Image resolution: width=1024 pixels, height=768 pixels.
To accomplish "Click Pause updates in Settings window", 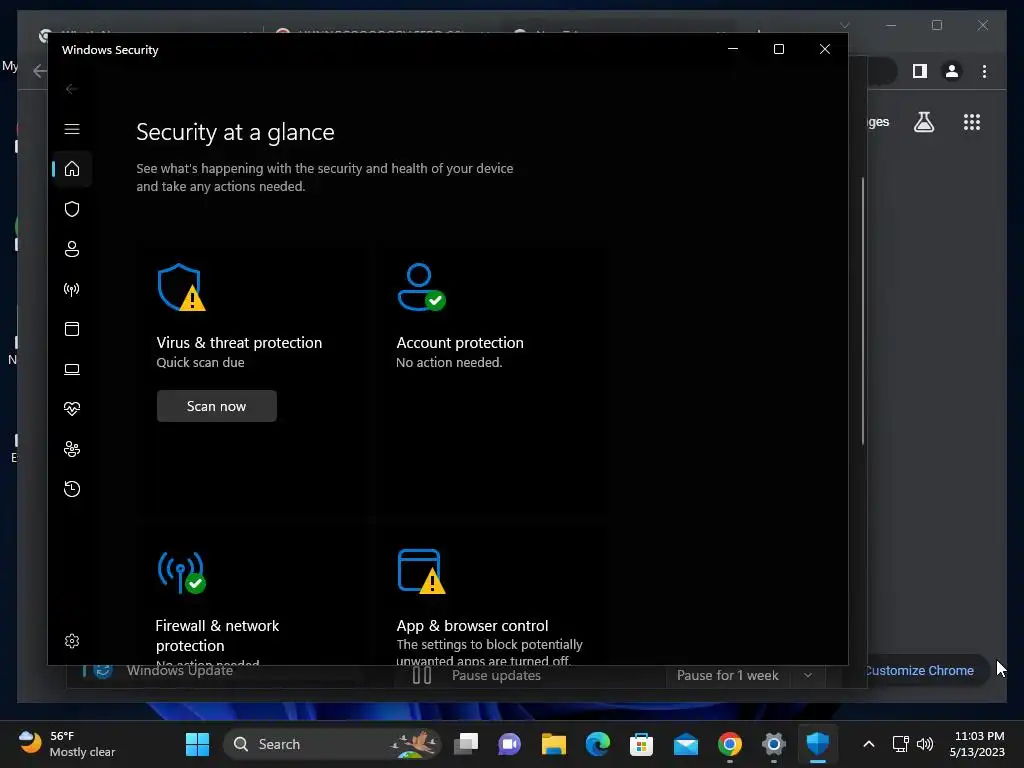I will pos(496,675).
